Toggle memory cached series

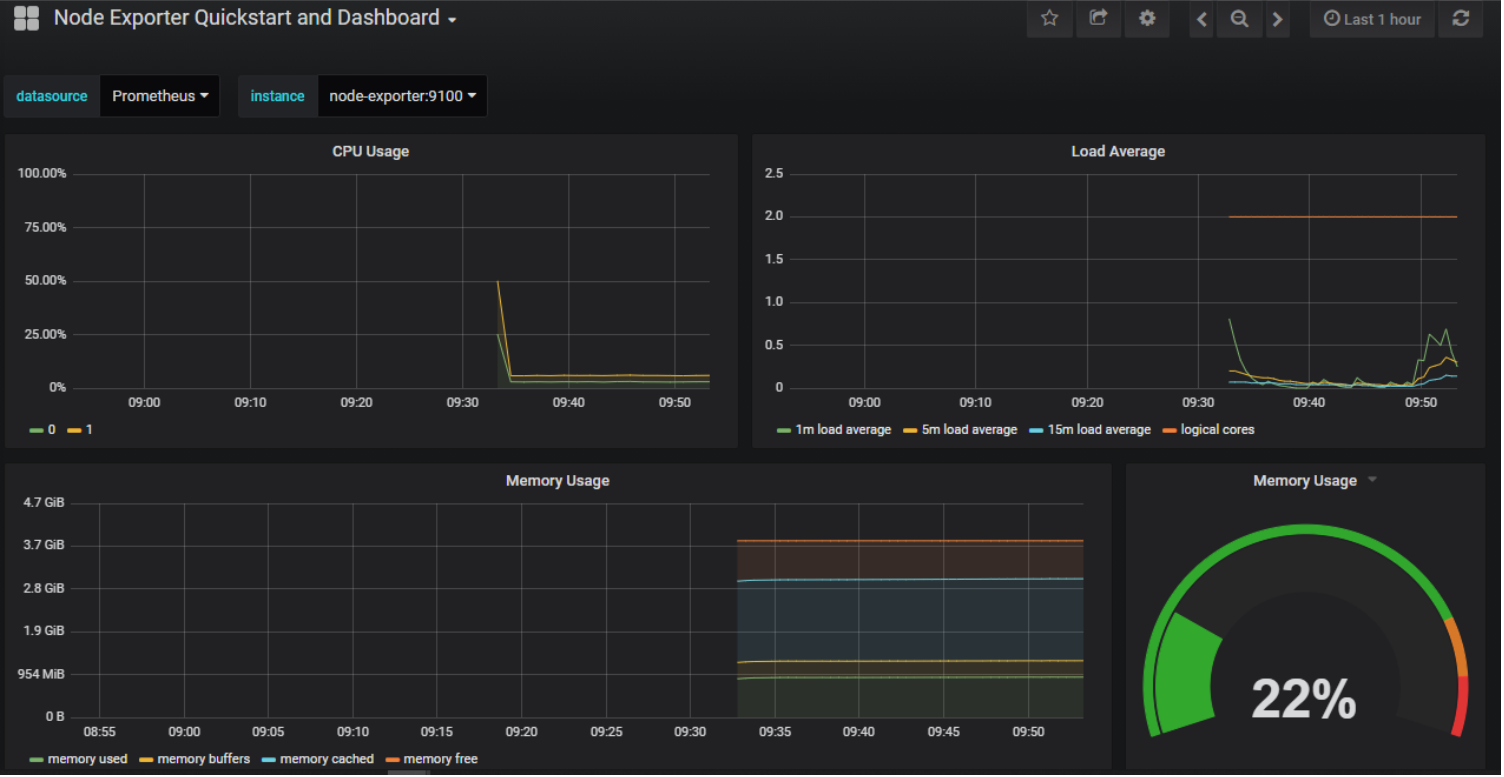coord(318,759)
